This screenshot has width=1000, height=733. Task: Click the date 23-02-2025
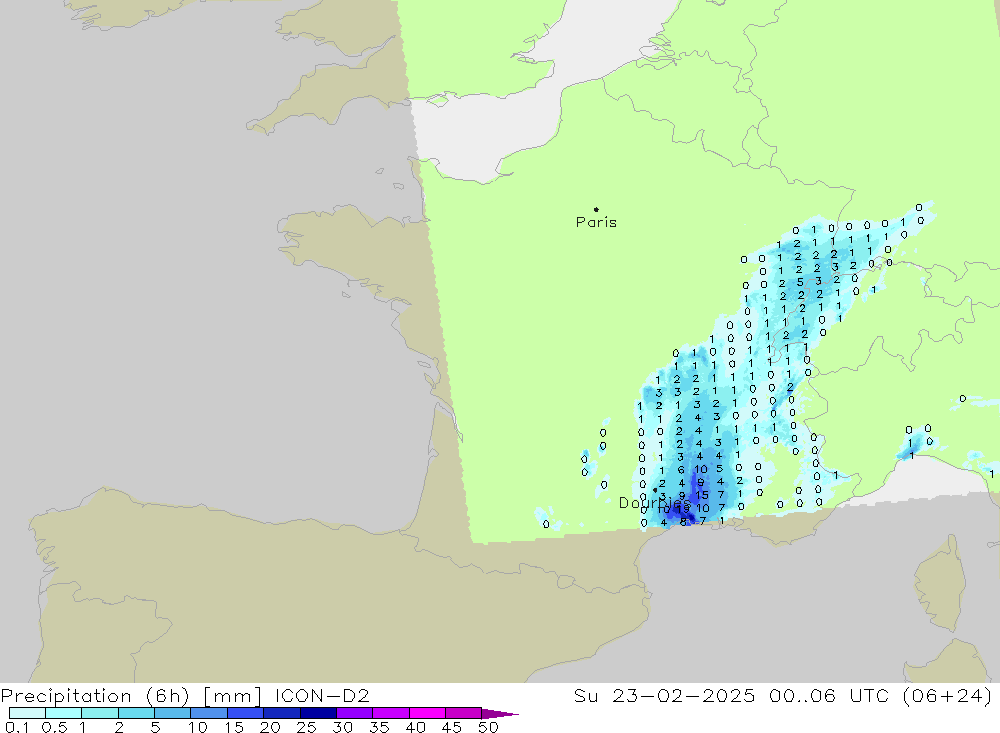(x=684, y=695)
